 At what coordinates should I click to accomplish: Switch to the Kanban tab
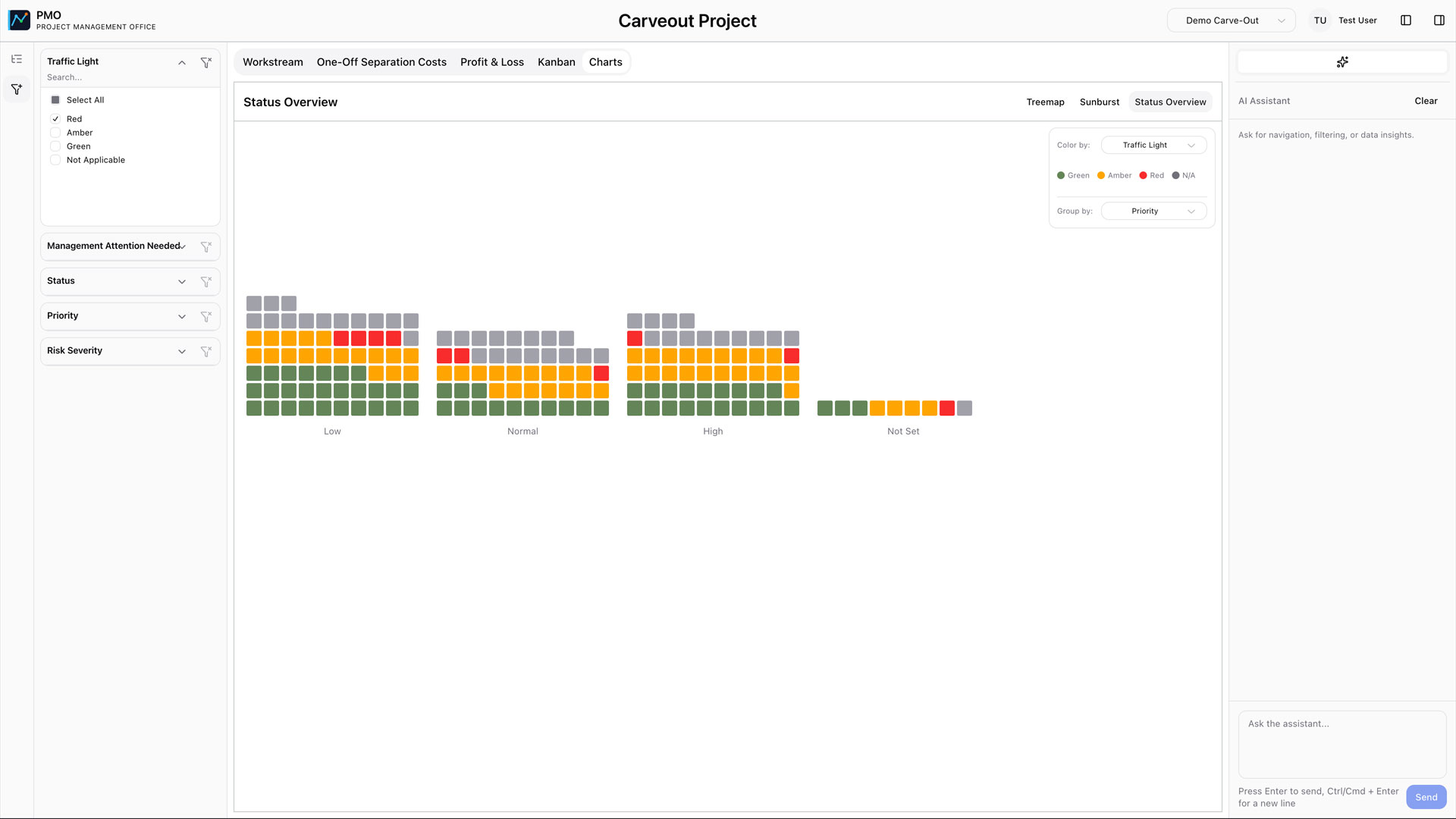click(556, 61)
